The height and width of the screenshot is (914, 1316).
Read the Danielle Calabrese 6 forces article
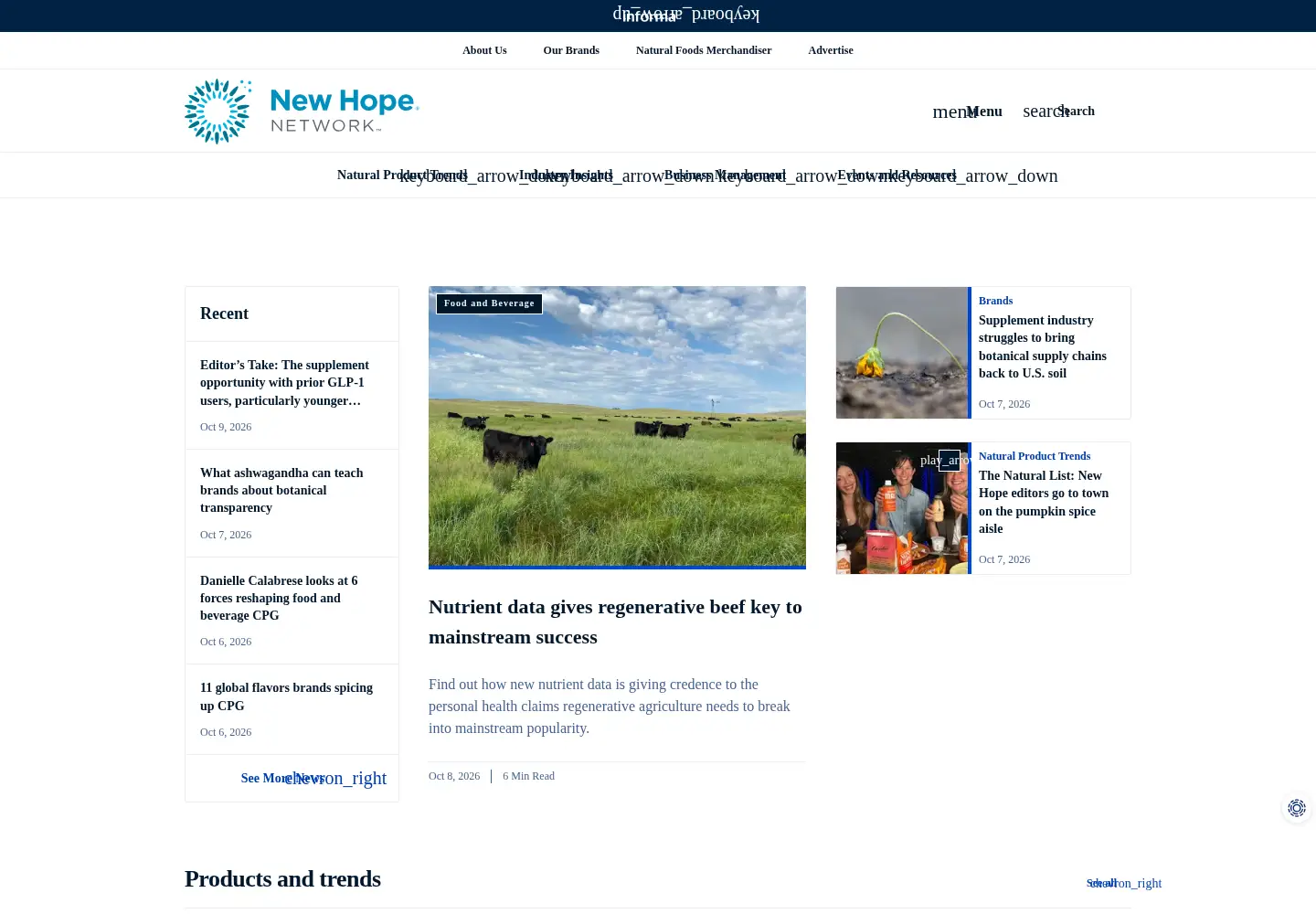pos(279,598)
